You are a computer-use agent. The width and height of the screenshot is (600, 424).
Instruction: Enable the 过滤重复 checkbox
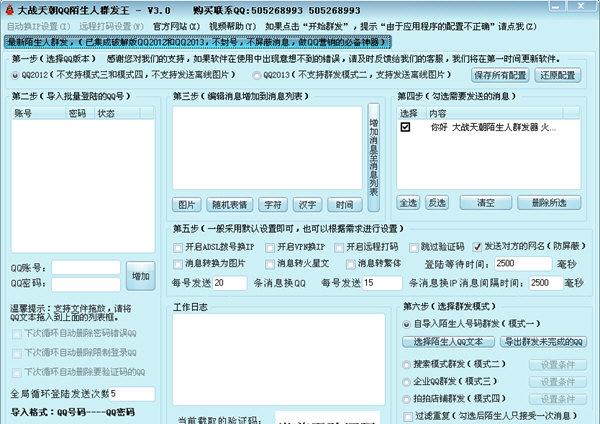click(408, 416)
